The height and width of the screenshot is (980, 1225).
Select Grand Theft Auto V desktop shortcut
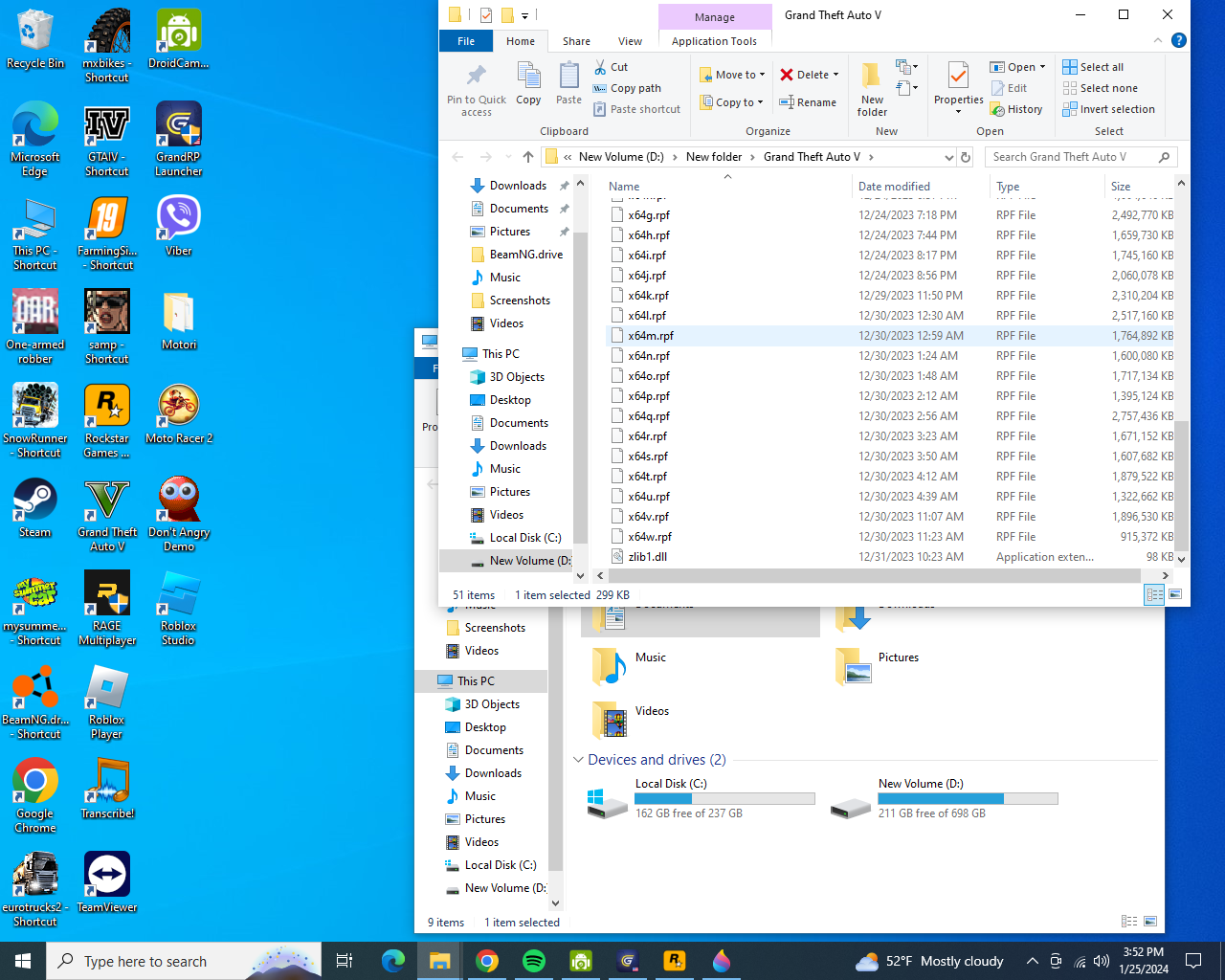tap(107, 516)
